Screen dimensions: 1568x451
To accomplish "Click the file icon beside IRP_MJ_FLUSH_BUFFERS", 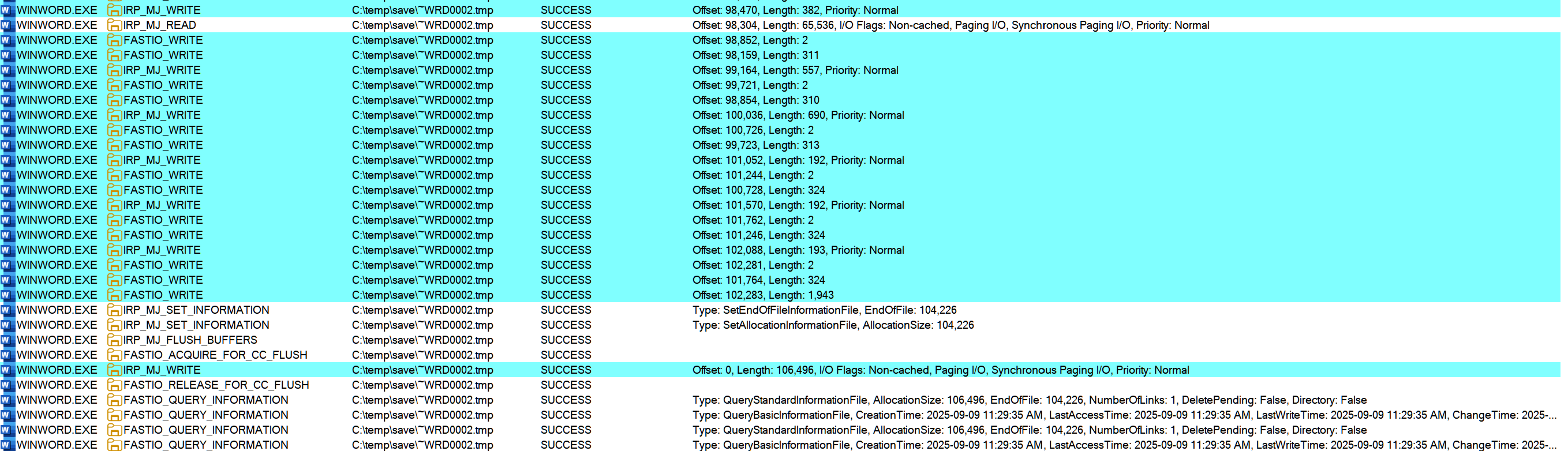I will point(114,340).
